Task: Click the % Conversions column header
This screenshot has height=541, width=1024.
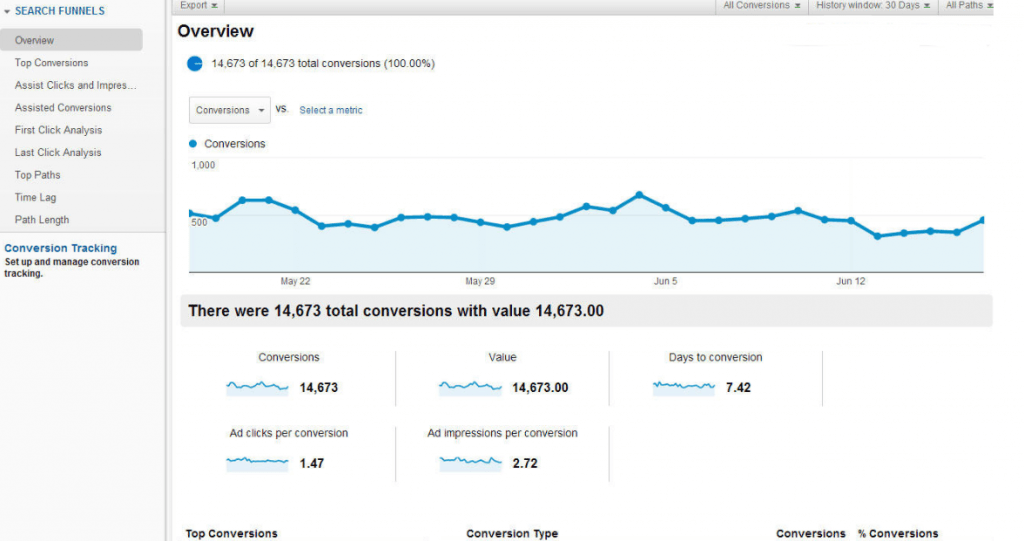Action: point(898,534)
